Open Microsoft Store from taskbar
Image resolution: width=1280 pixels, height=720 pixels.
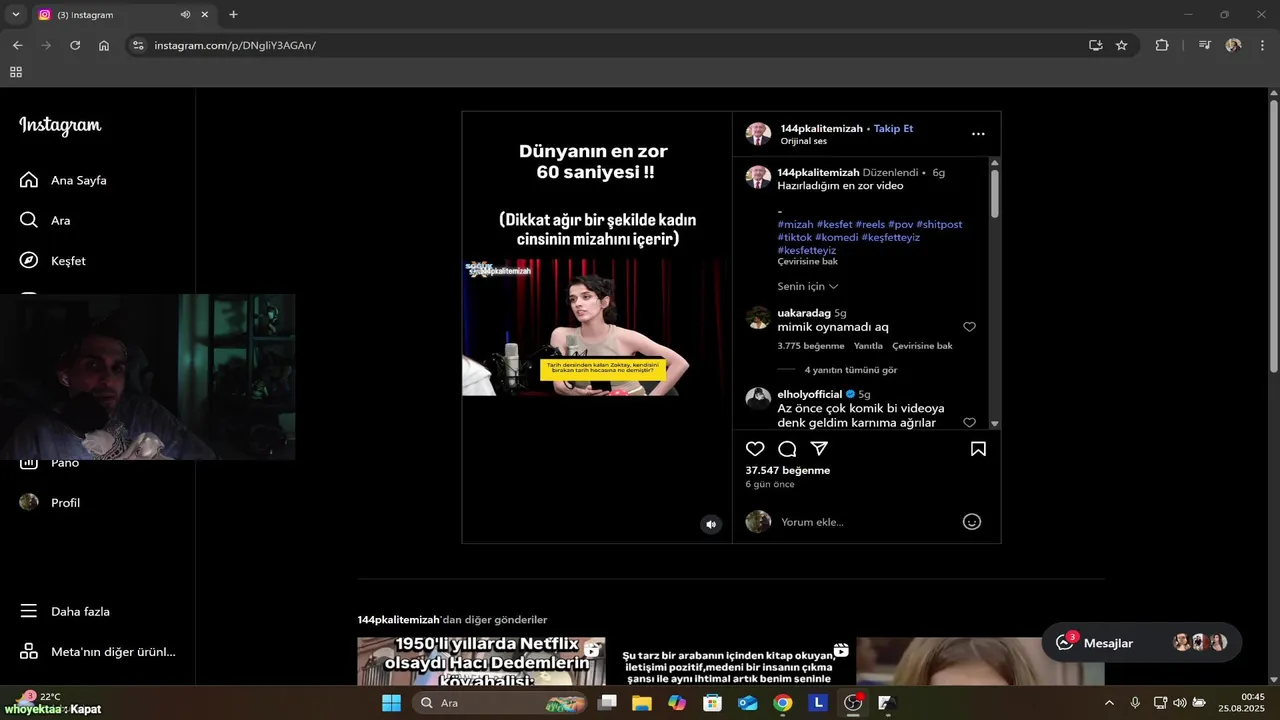point(712,703)
